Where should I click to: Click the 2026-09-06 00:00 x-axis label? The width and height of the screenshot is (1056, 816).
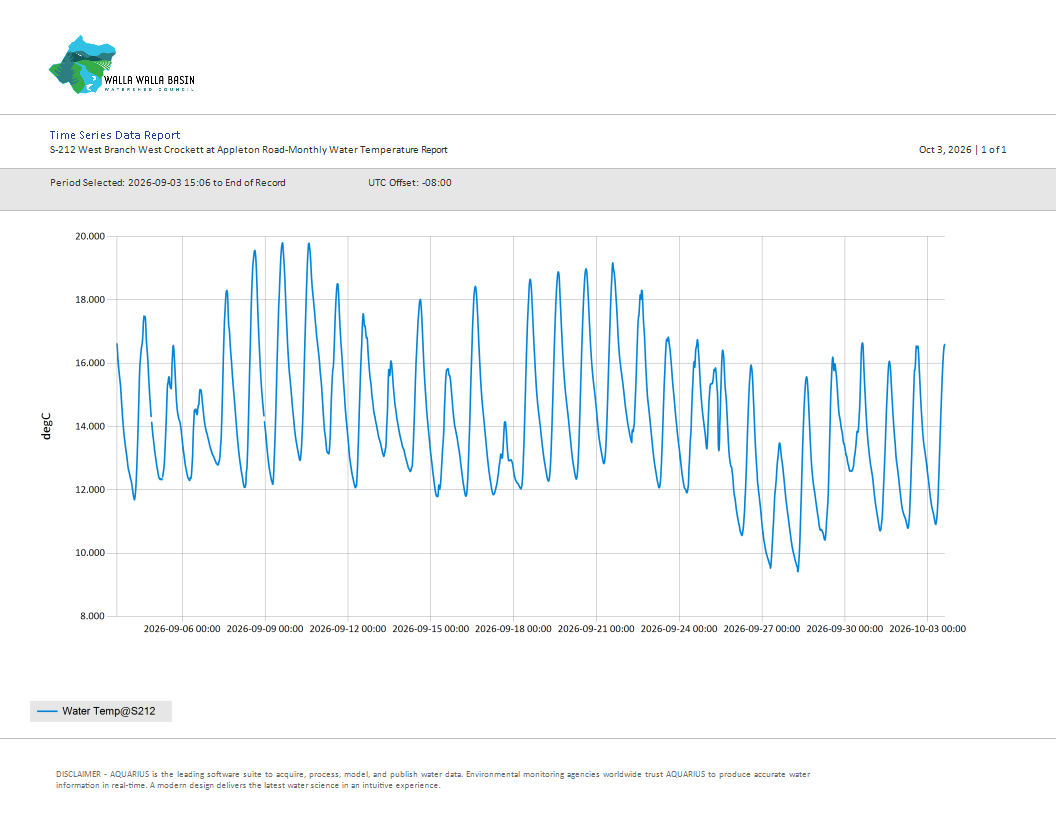[x=182, y=629]
